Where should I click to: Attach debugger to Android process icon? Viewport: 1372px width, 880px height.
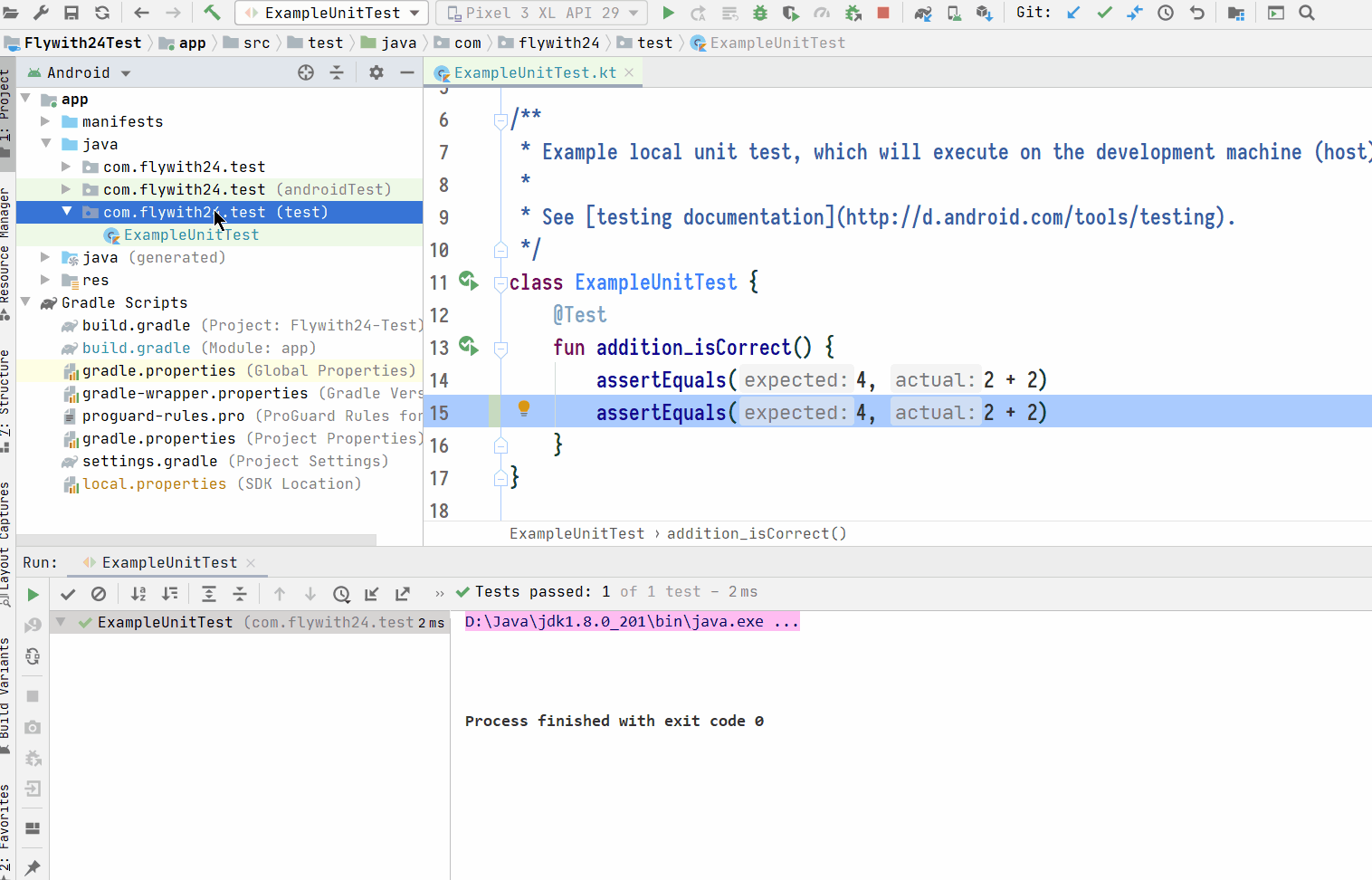pyautogui.click(x=853, y=13)
